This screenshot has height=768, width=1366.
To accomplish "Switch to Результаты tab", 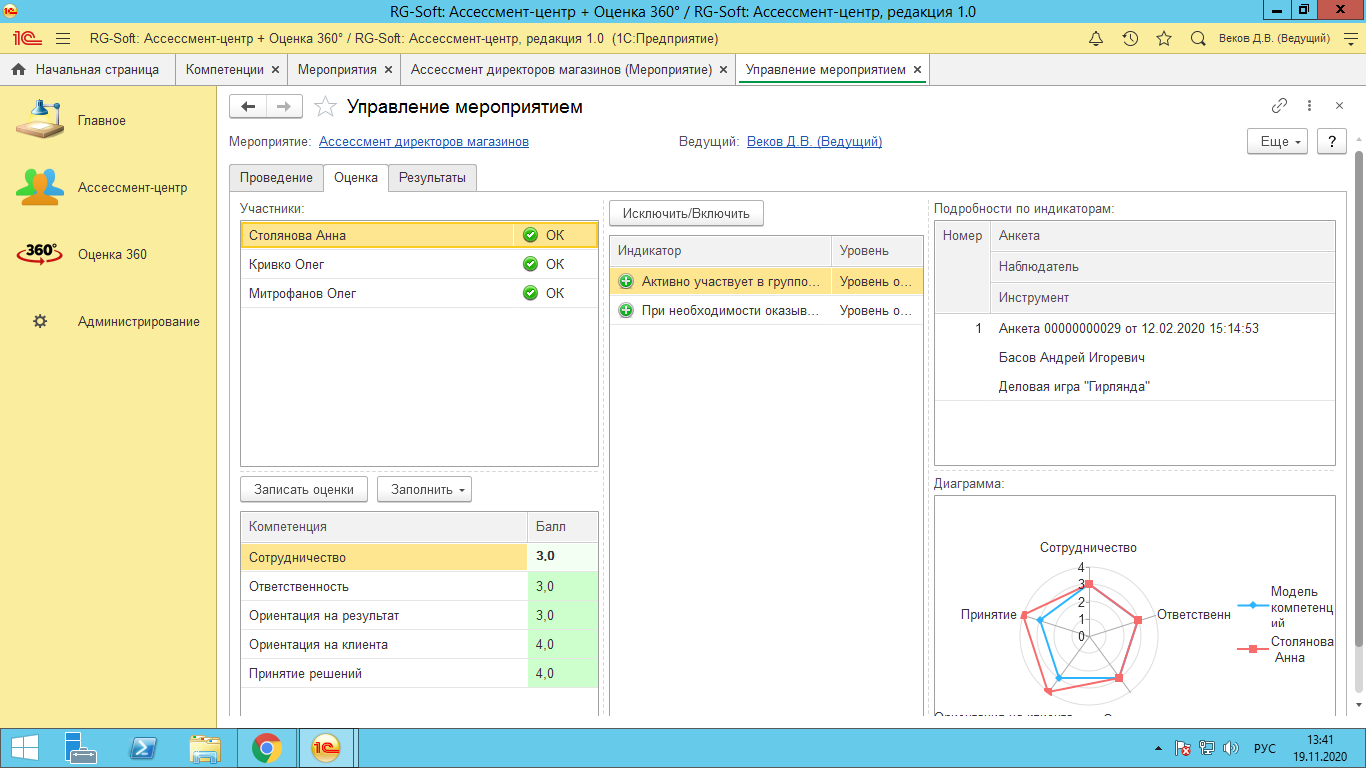I will tap(432, 177).
